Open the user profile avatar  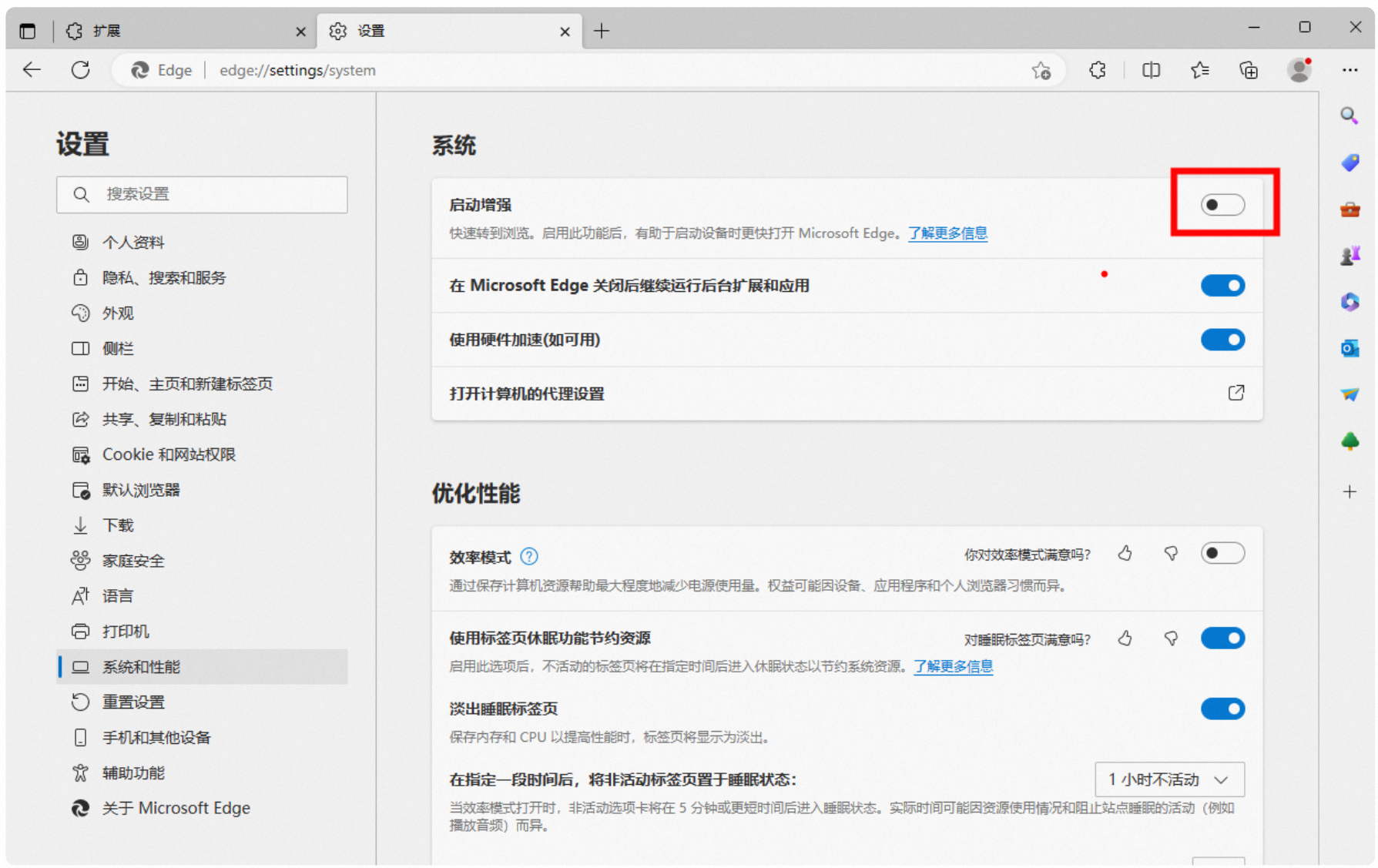click(1299, 70)
